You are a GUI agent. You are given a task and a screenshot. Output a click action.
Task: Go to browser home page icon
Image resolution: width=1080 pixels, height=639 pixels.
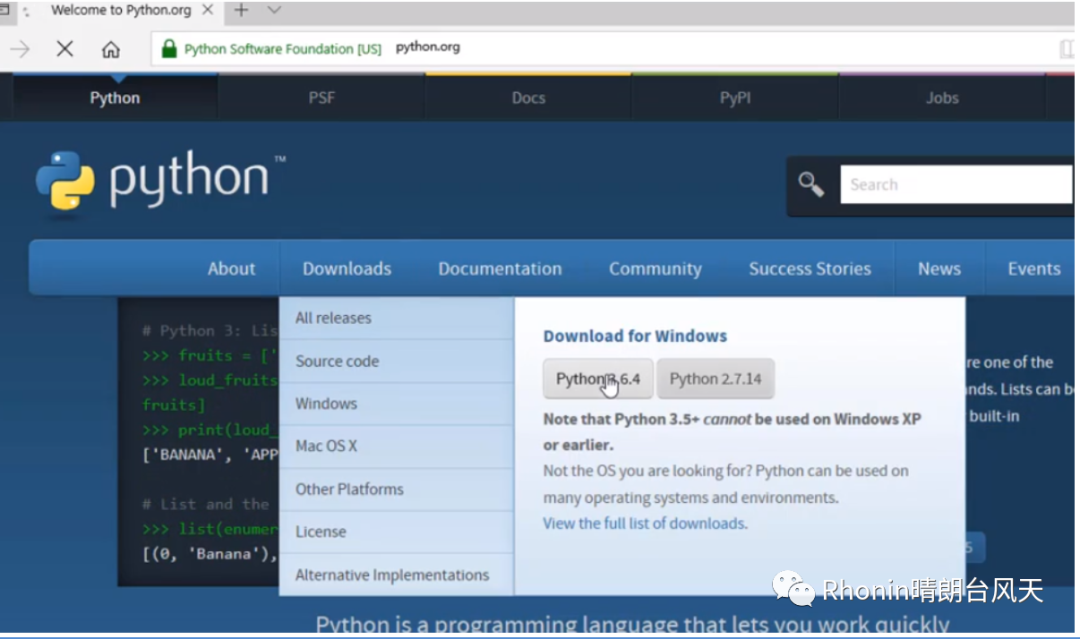pyautogui.click(x=111, y=50)
